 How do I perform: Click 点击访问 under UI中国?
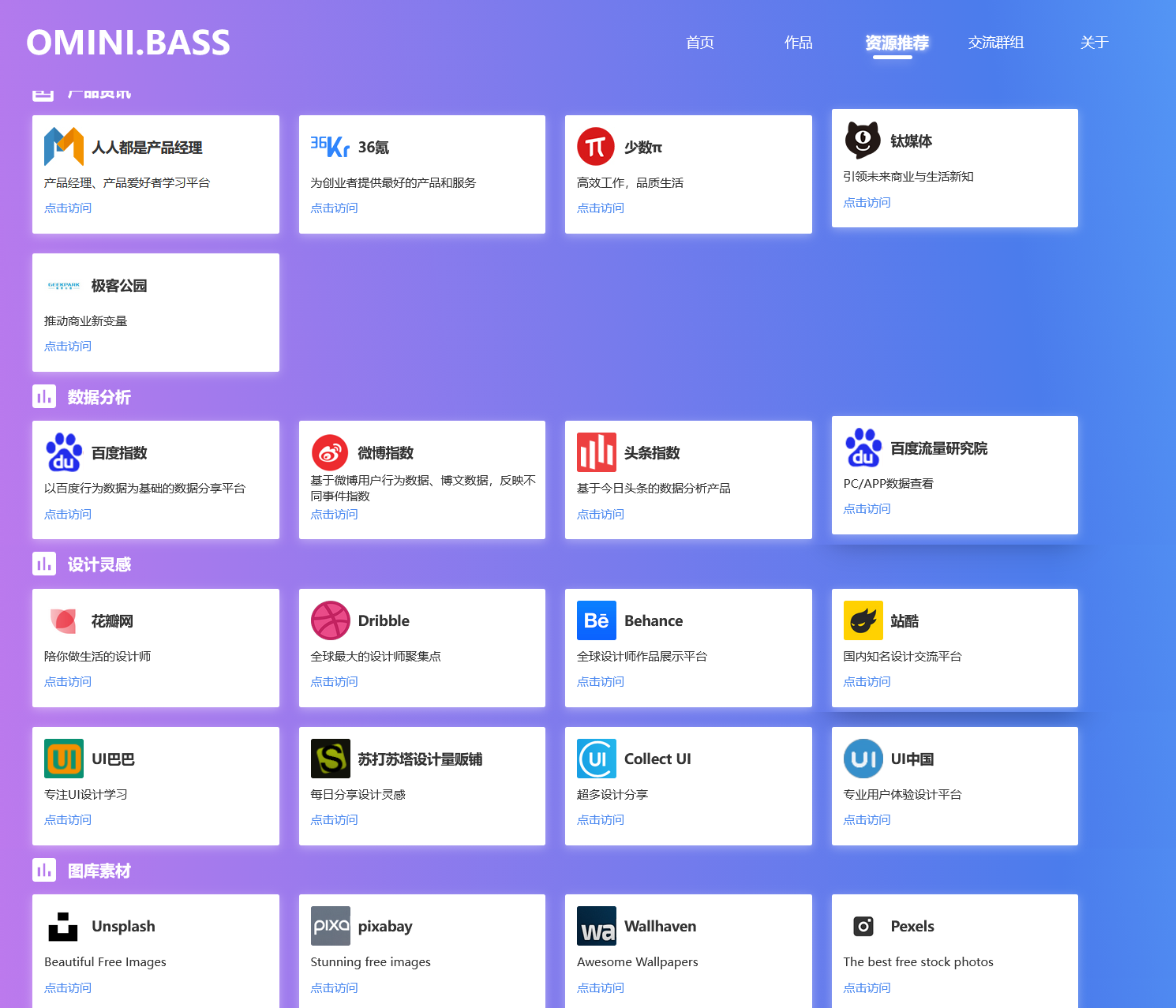tap(867, 820)
